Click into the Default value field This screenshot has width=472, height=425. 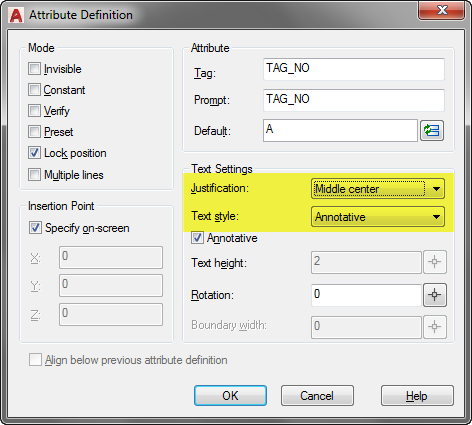point(340,130)
